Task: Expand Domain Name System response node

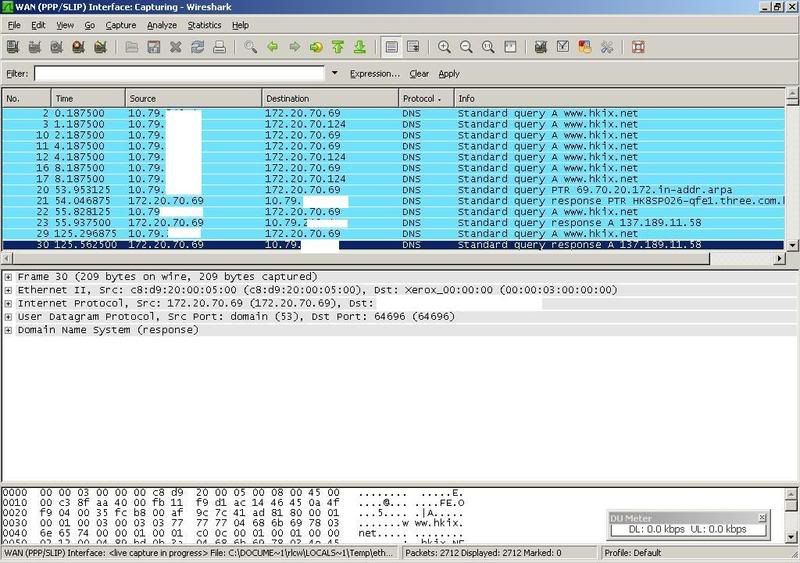Action: (8, 330)
